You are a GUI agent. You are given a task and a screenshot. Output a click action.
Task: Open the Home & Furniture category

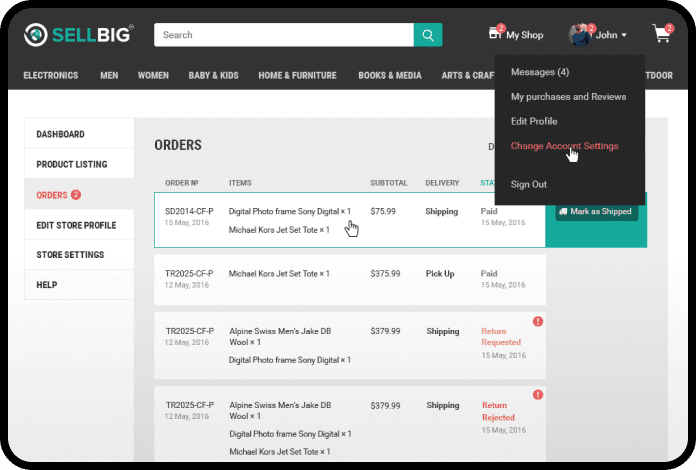click(x=297, y=75)
